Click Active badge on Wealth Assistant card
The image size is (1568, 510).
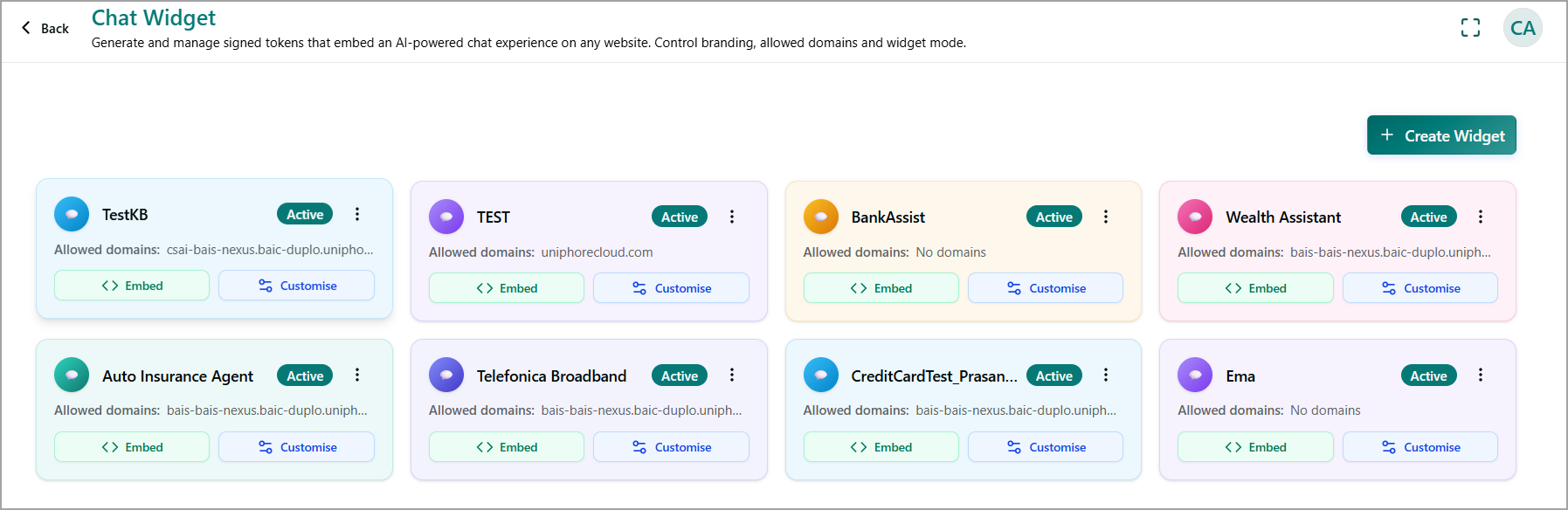[1429, 217]
